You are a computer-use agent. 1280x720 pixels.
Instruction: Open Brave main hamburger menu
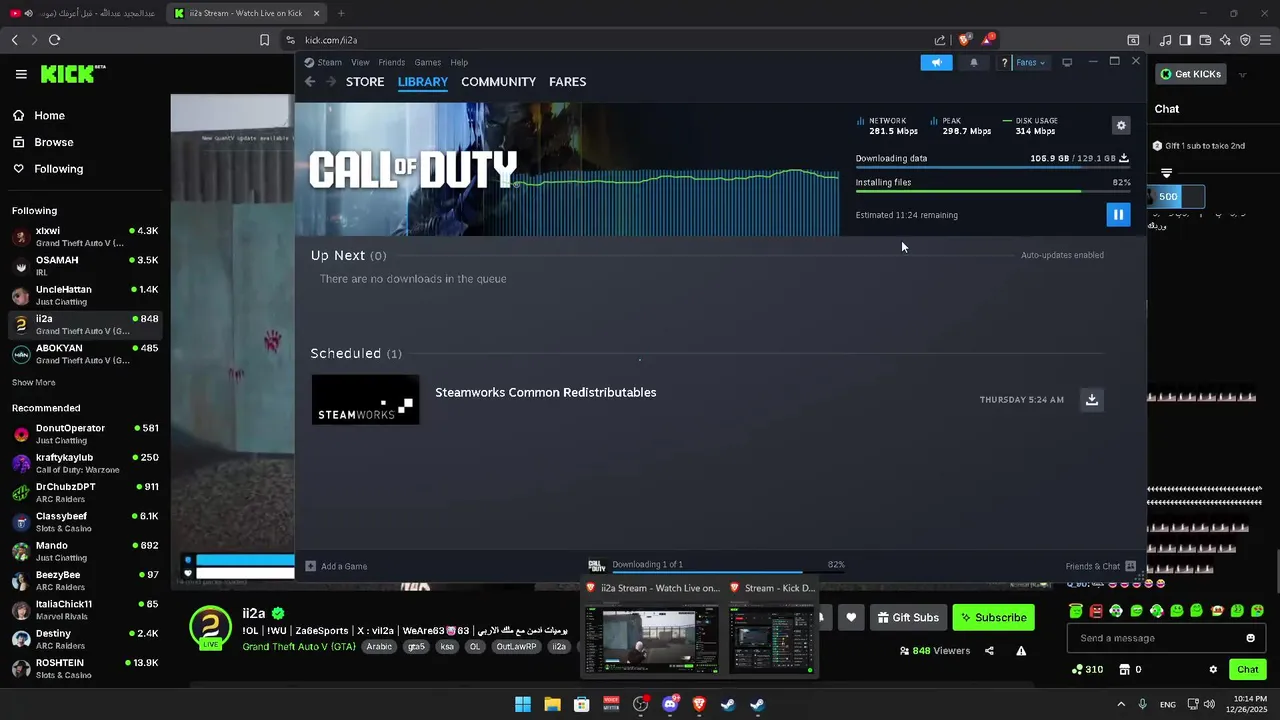pos(1266,40)
